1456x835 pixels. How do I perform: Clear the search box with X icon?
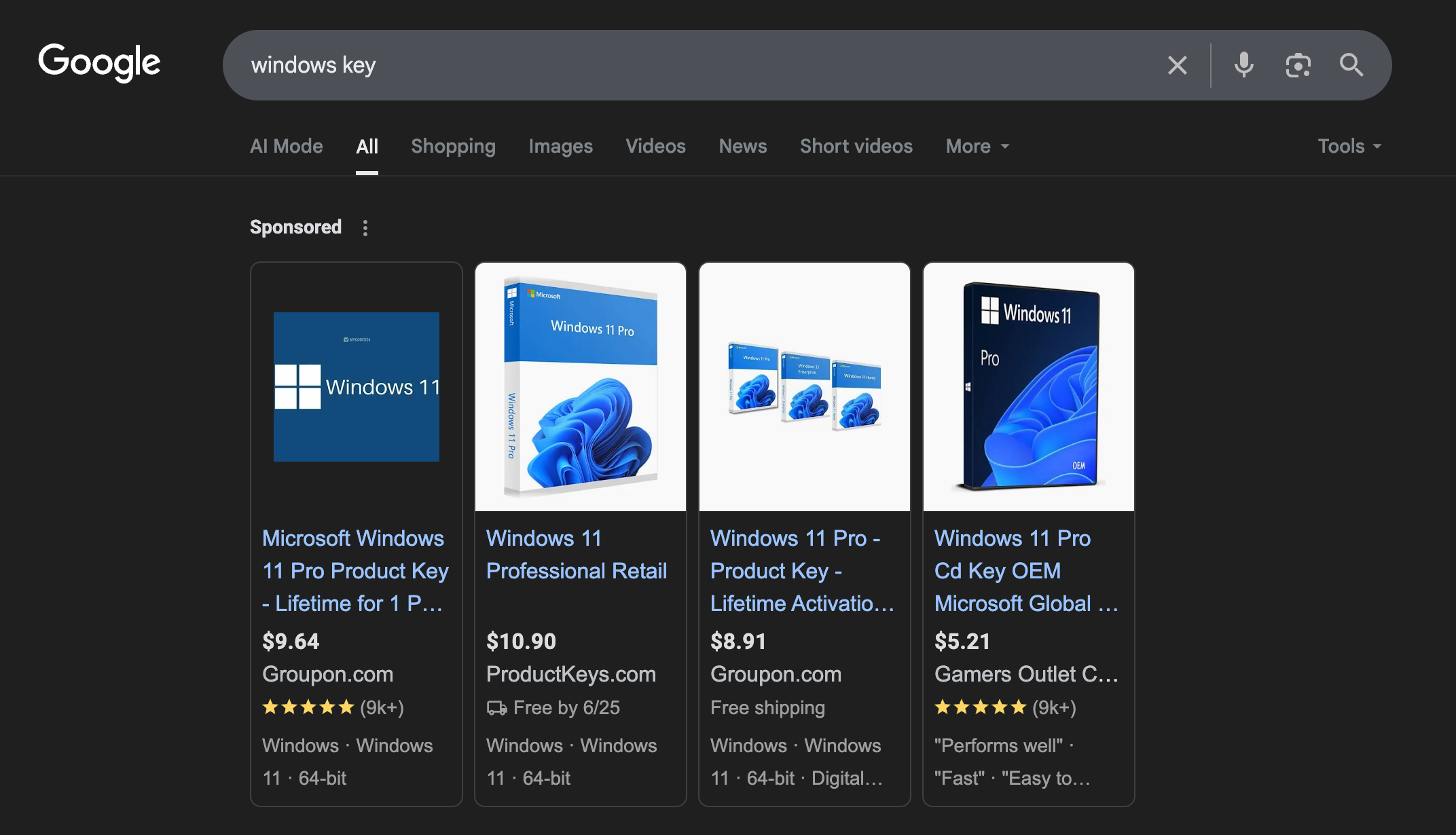point(1177,65)
